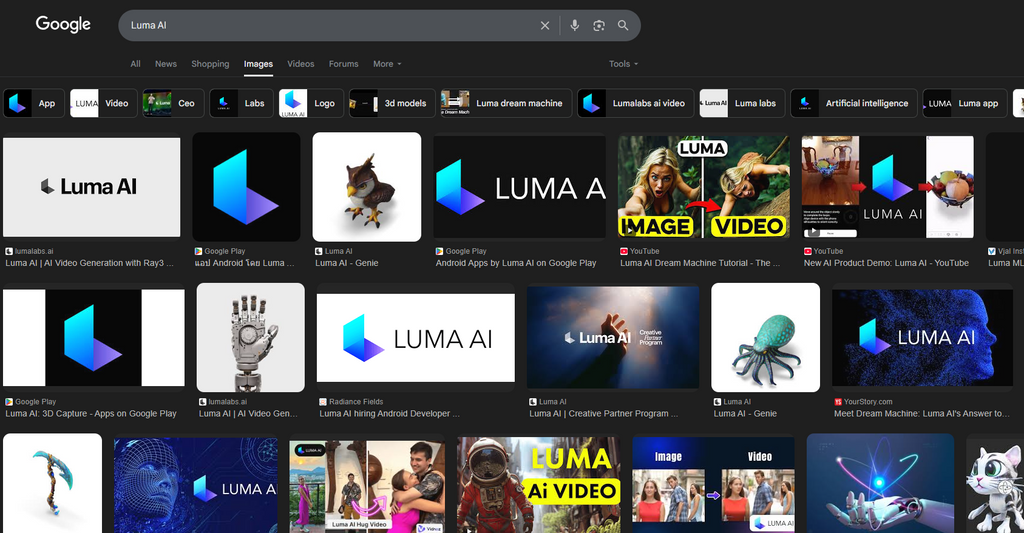1024x533 pixels.
Task: Open the teal octopus Genie thumbnail
Action: pos(765,337)
